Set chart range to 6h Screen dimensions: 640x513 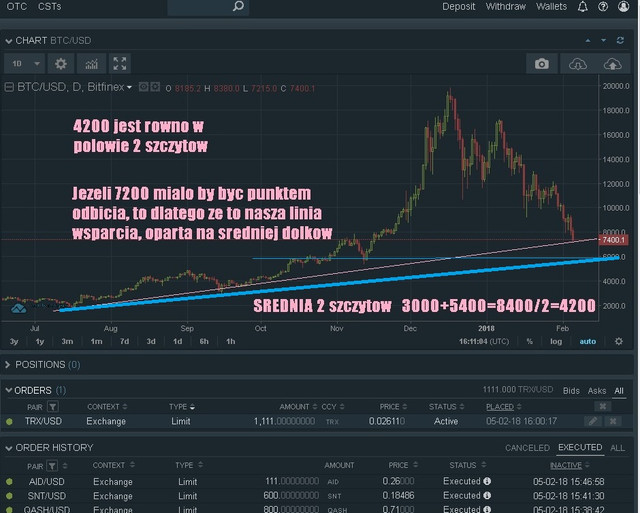204,341
